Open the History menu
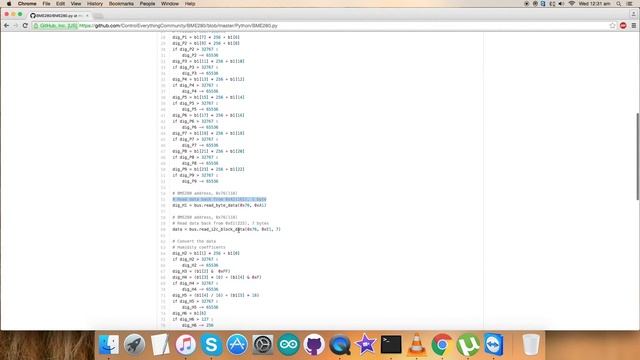 tap(95, 4)
